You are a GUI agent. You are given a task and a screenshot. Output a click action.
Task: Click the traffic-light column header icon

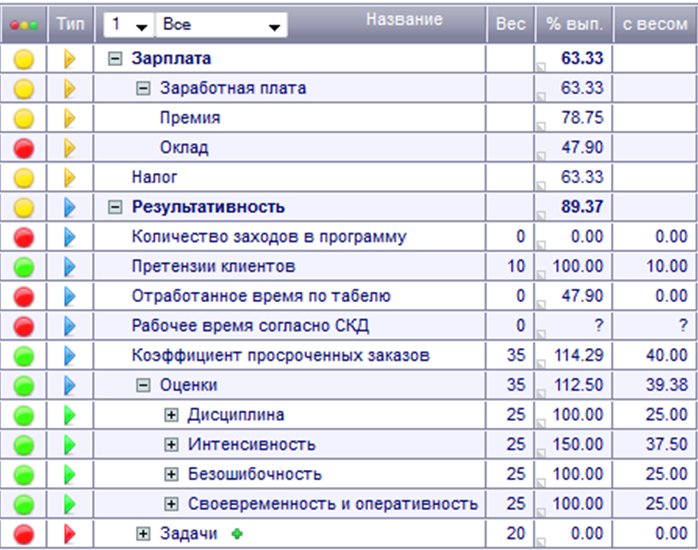pyautogui.click(x=24, y=25)
